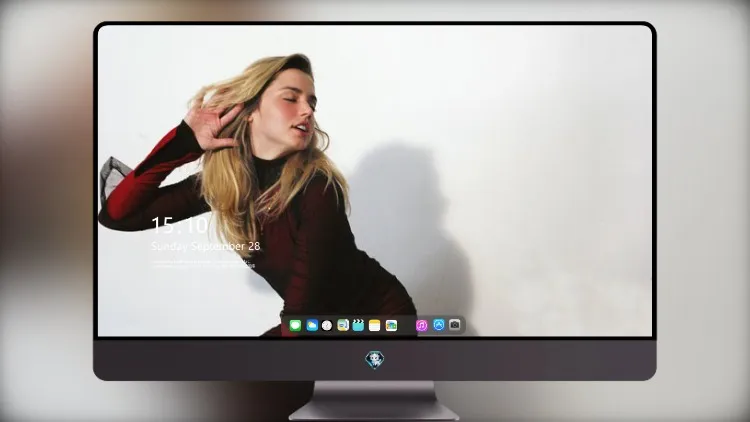The width and height of the screenshot is (750, 422).
Task: Open the yellow Notes app in the dock
Action: 375,326
